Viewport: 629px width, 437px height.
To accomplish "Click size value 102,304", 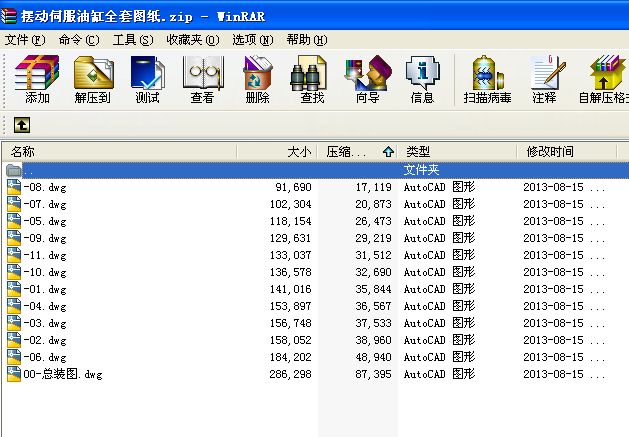I will point(290,204).
